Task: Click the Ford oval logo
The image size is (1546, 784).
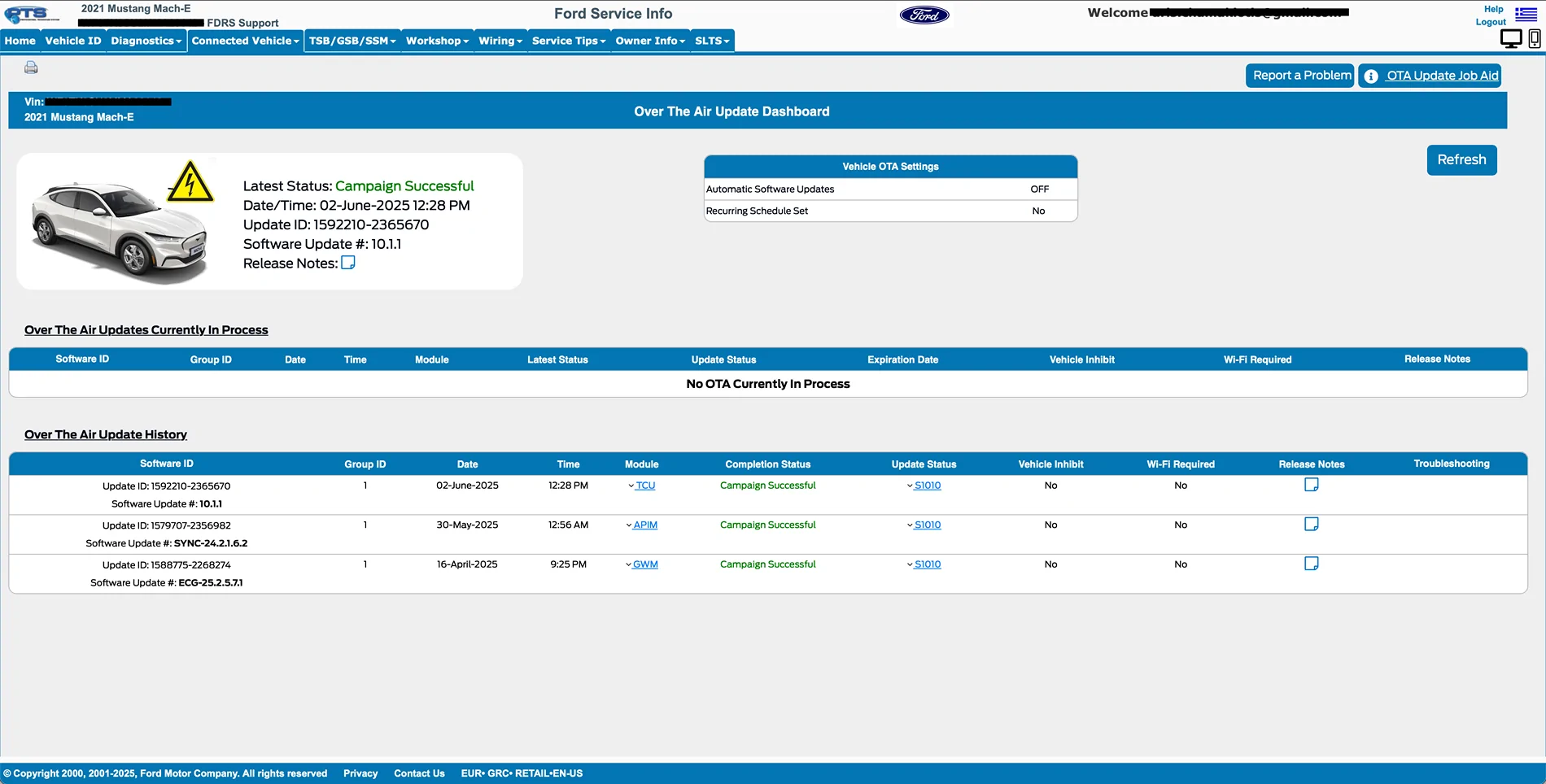Action: 924,15
